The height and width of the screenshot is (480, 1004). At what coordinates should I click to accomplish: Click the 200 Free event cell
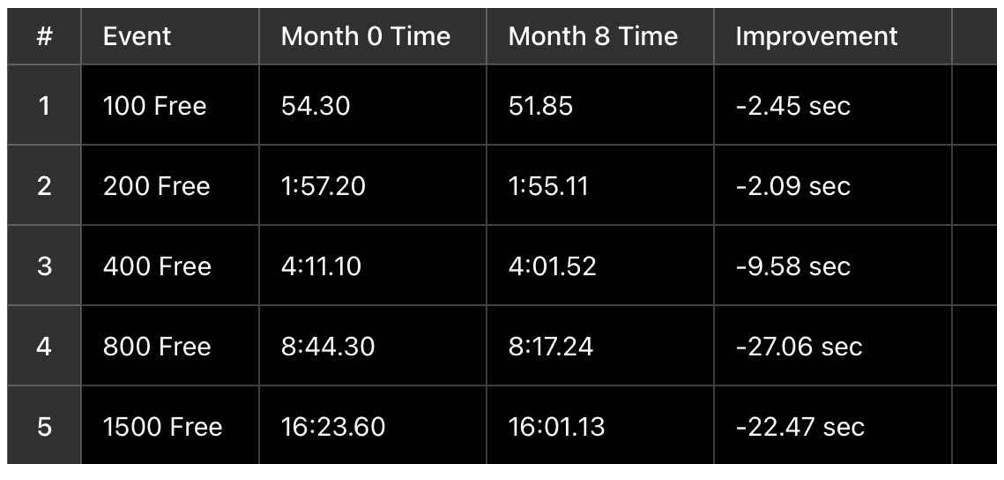point(170,185)
